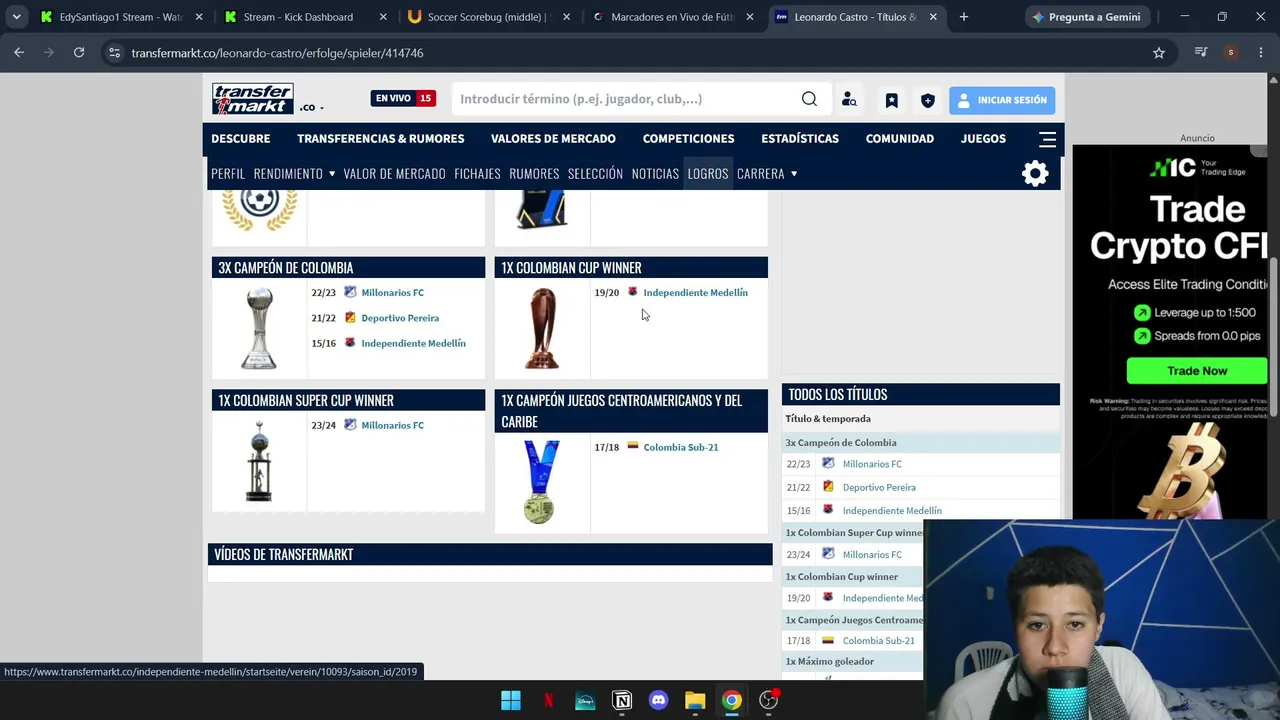Viewport: 1280px width, 720px height.
Task: Open Independiente Medellín link for 15/16 season
Action: click(x=413, y=344)
